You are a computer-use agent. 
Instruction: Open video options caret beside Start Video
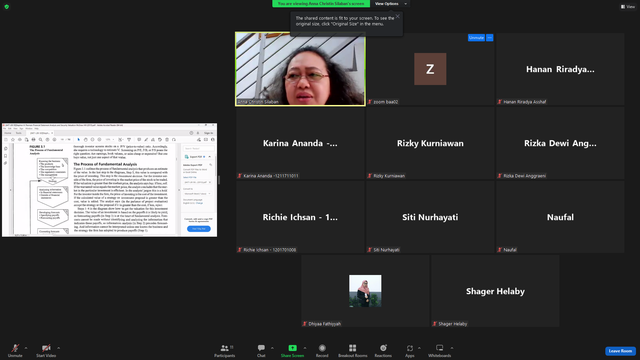coord(58,348)
